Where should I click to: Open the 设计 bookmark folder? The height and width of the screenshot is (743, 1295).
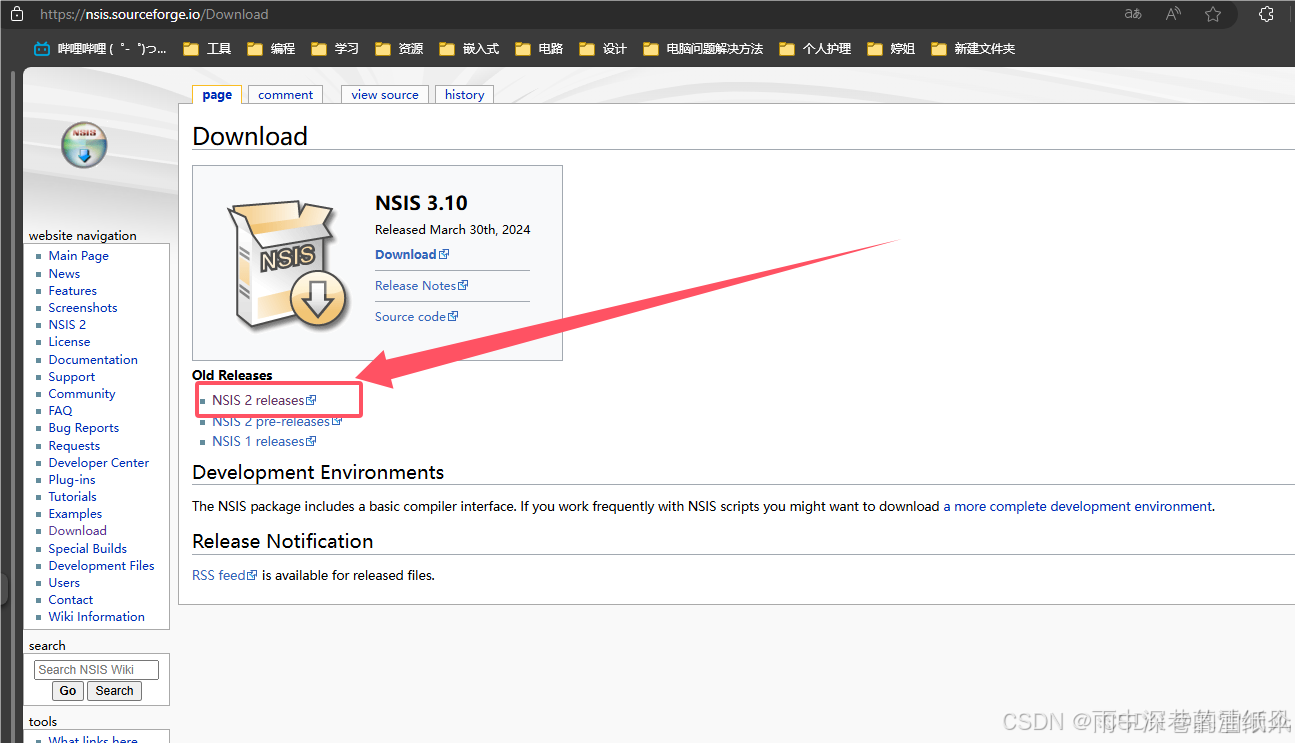pos(603,48)
